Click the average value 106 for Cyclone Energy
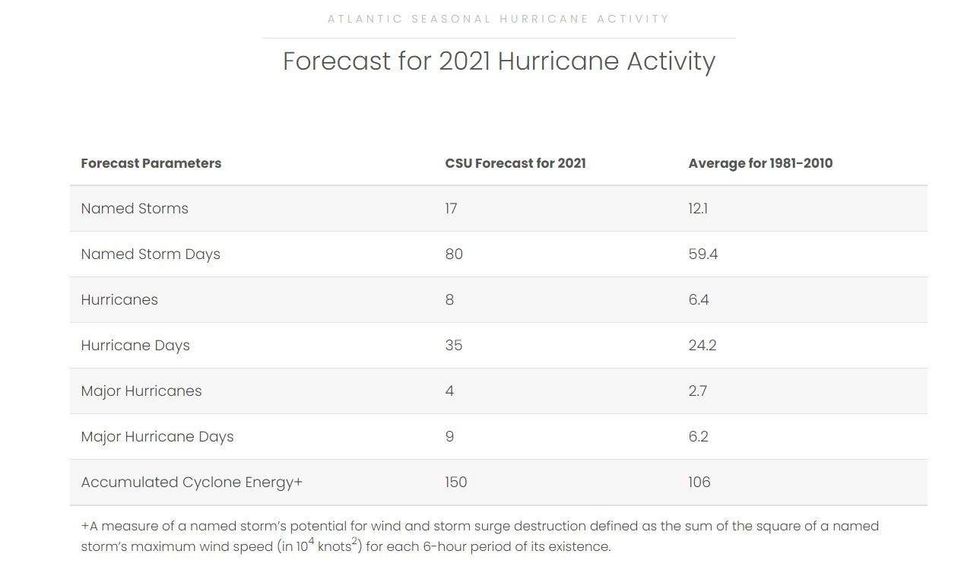This screenshot has width=980, height=572. click(x=699, y=482)
